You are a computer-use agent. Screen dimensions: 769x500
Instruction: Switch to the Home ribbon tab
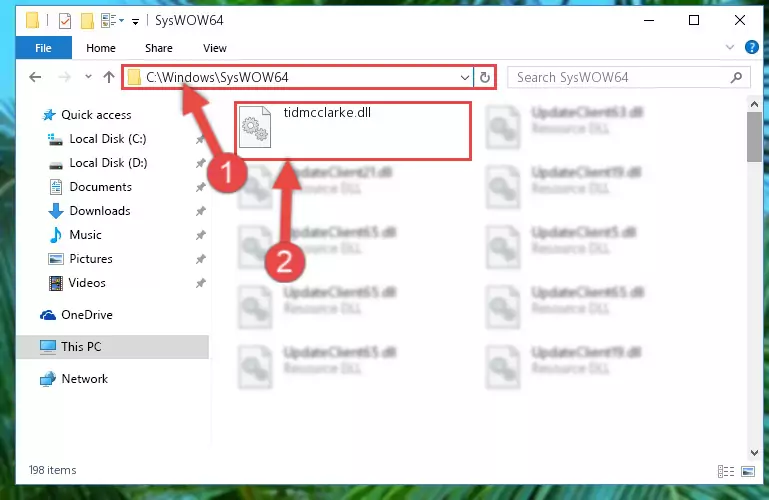coord(101,48)
